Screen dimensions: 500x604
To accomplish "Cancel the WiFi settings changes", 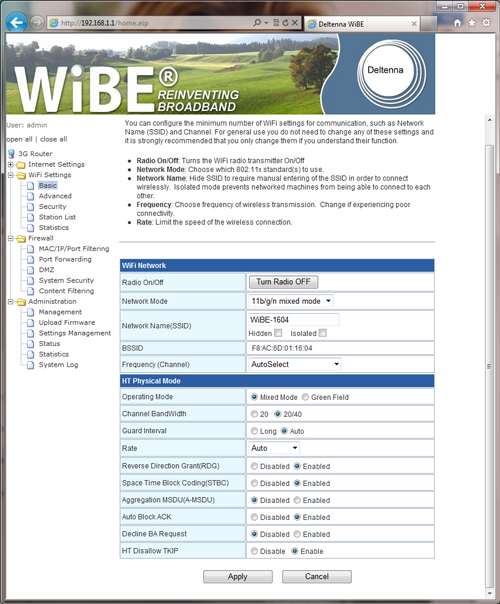I will point(317,577).
